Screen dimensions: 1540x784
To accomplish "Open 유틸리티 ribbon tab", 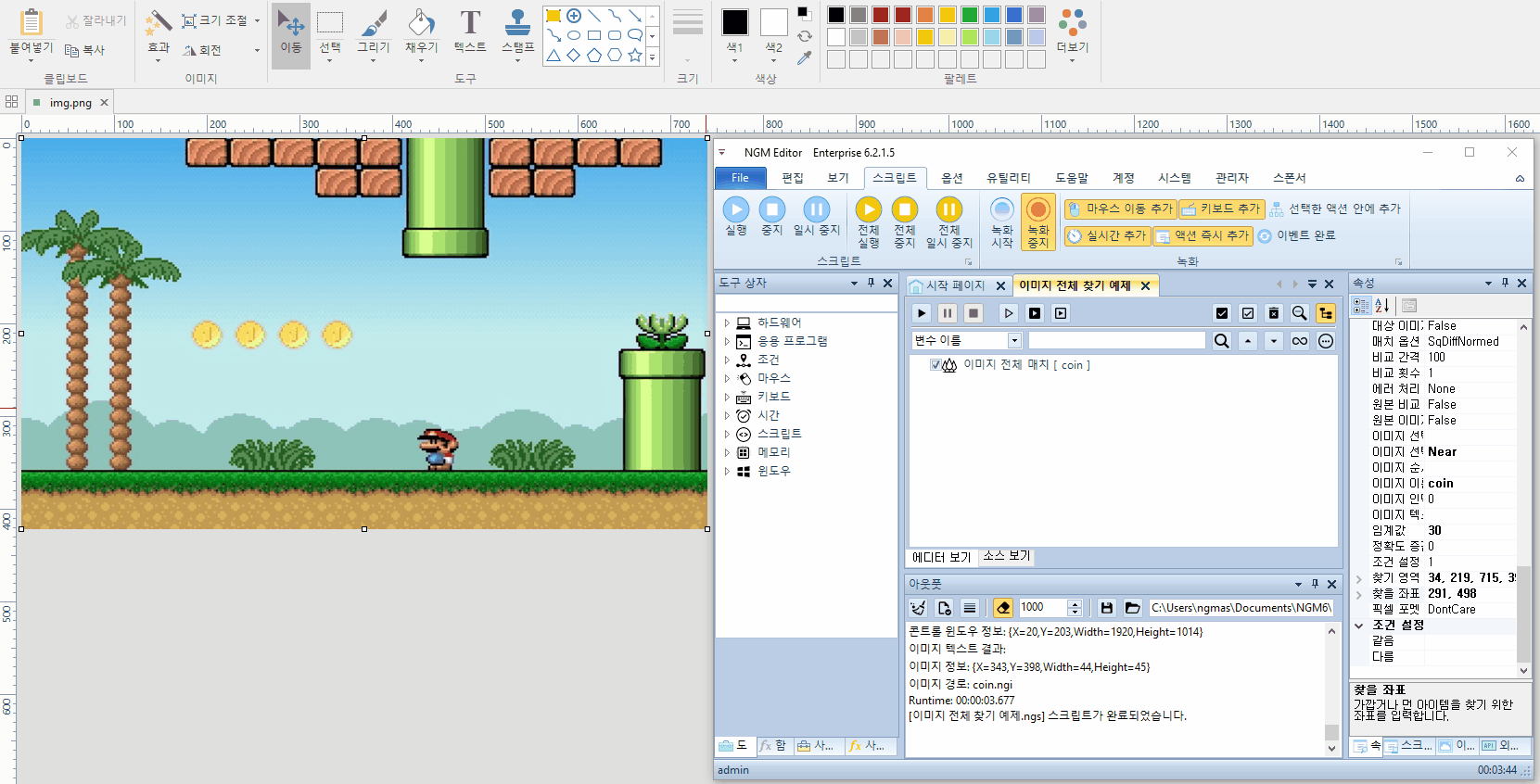I will (x=1009, y=178).
